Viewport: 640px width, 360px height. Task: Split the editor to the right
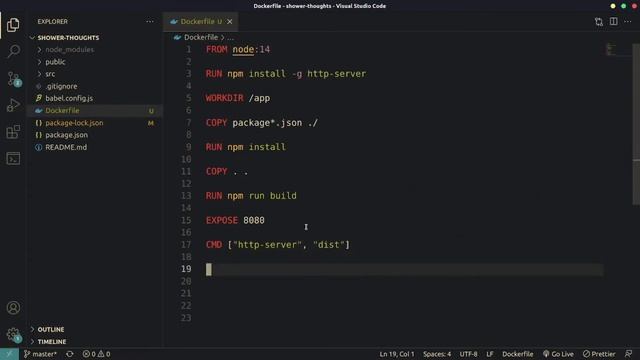[613, 22]
